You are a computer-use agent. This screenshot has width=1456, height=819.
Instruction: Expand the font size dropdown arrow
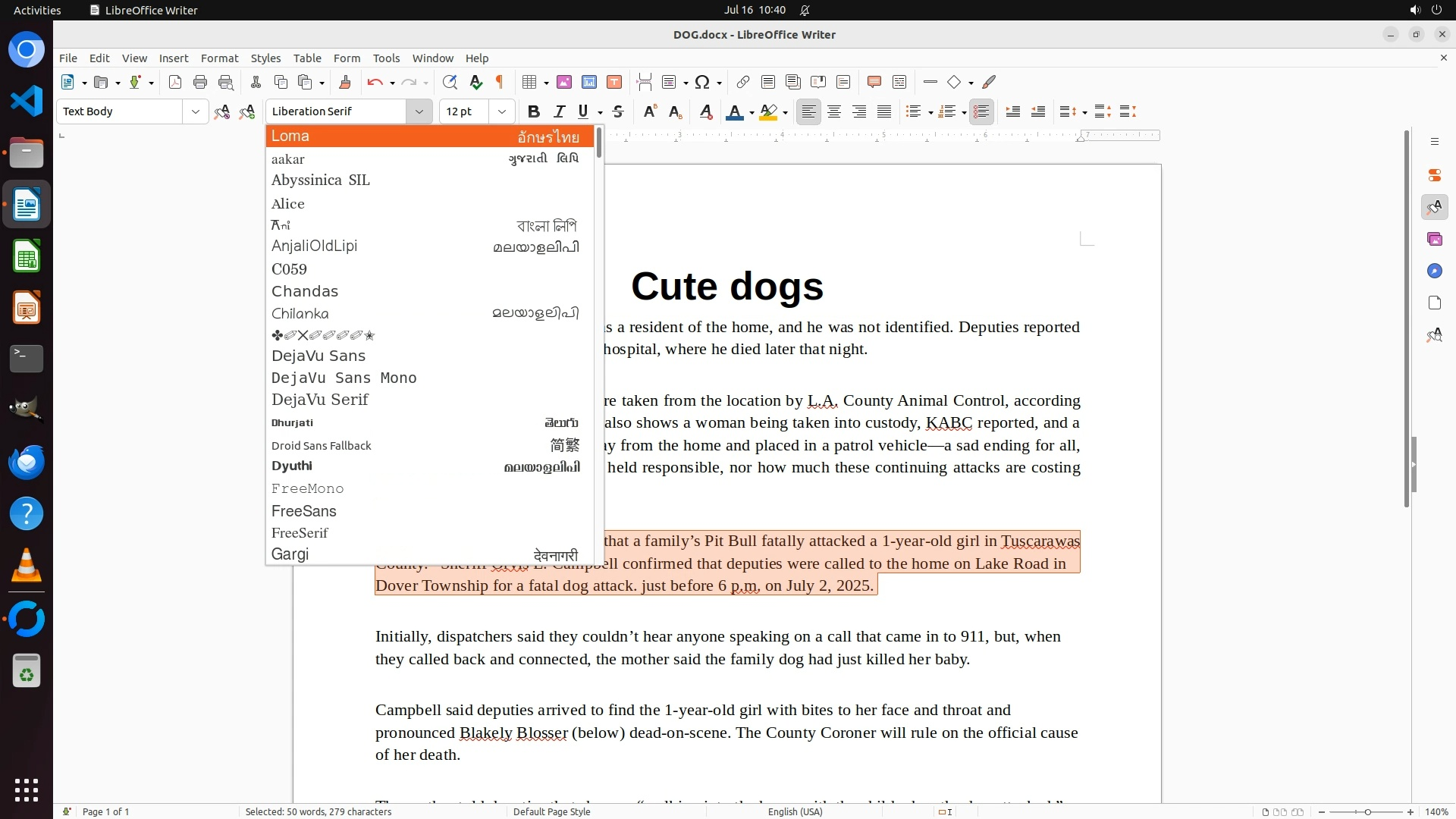coord(501,111)
